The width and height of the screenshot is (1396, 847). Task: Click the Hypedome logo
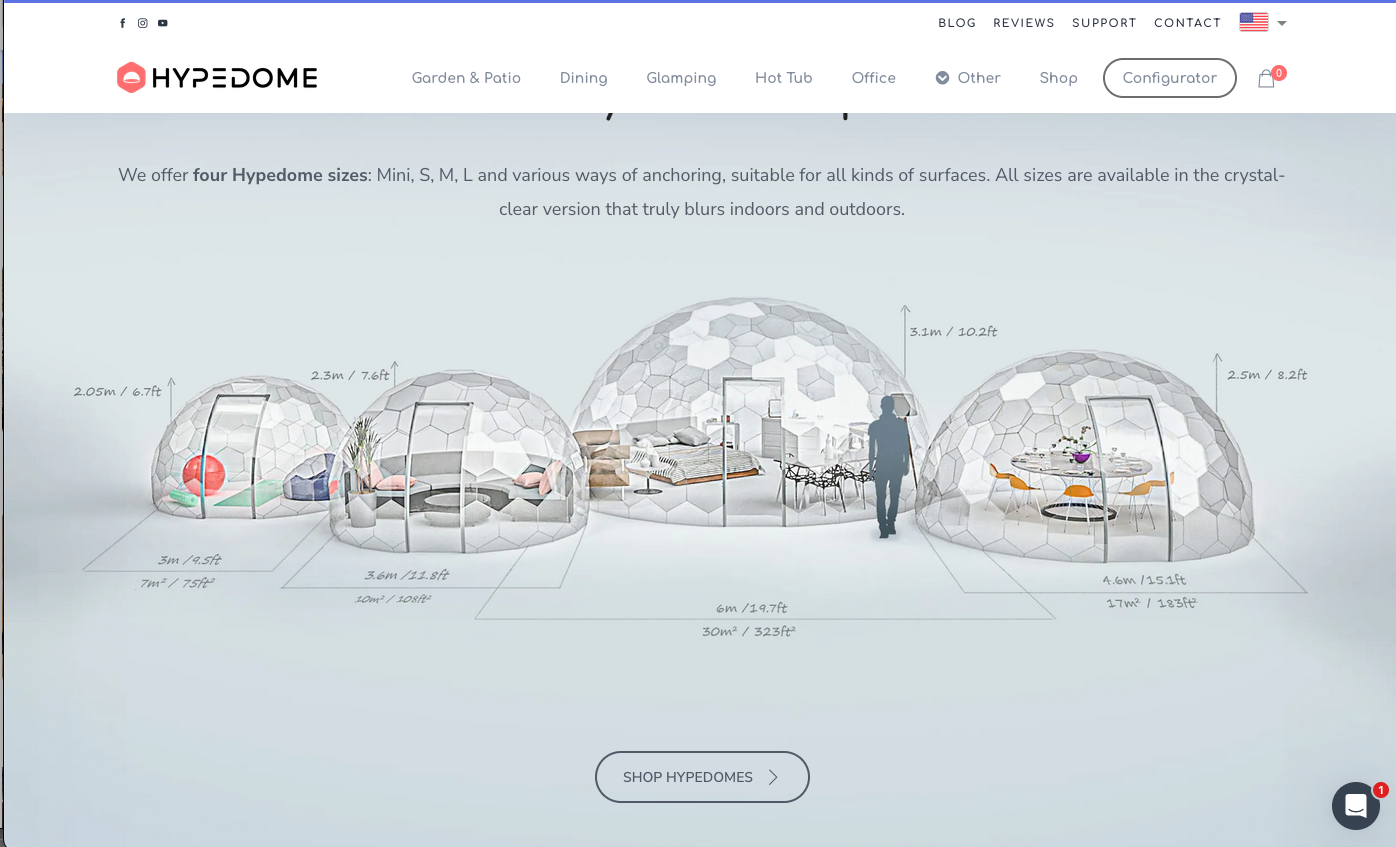click(x=217, y=77)
